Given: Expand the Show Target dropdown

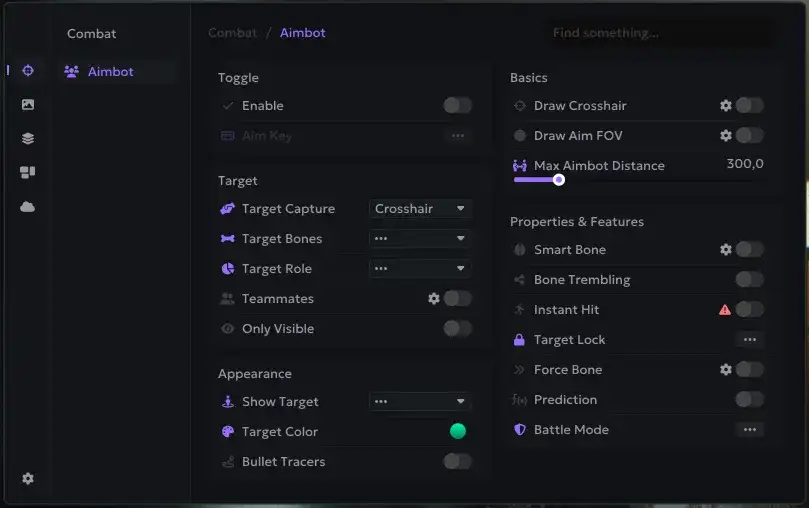Looking at the screenshot, I should click(420, 401).
